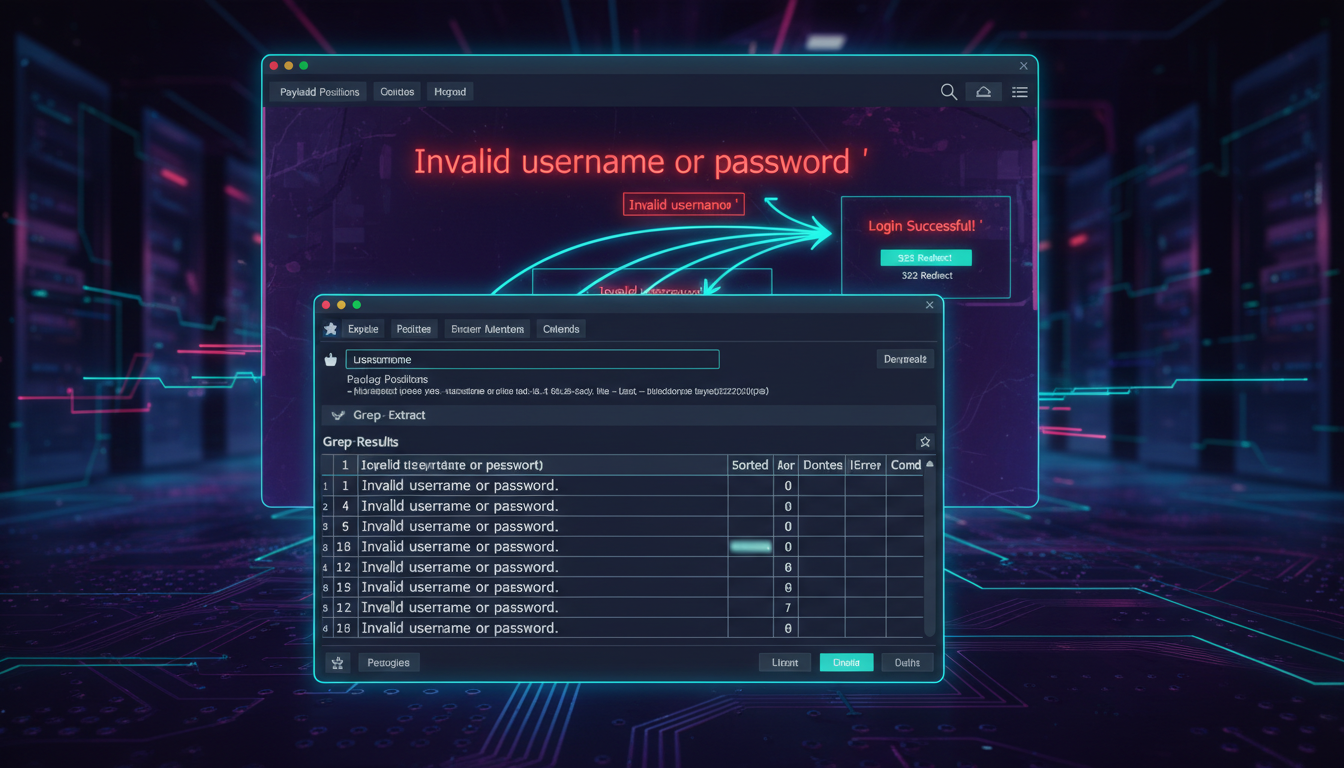The height and width of the screenshot is (768, 1344).
Task: Click the teal bar in the Sorted column
Action: 751,547
